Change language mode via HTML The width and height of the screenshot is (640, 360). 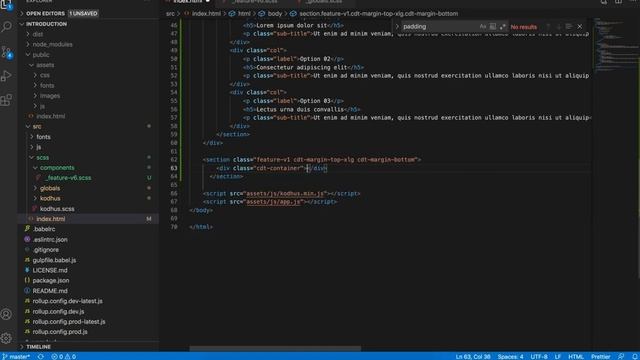click(576, 356)
